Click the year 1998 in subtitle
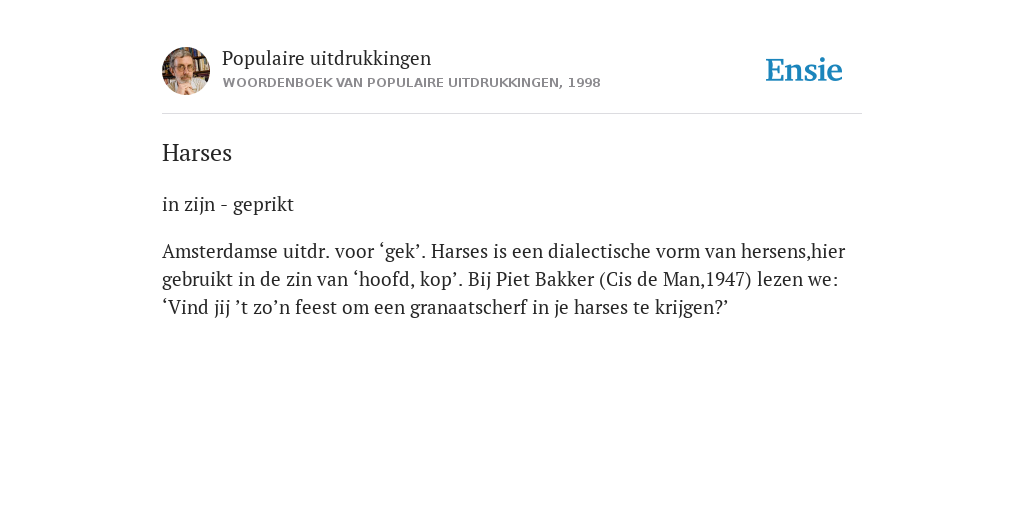Viewport: 1024px width, 512px height. (584, 83)
